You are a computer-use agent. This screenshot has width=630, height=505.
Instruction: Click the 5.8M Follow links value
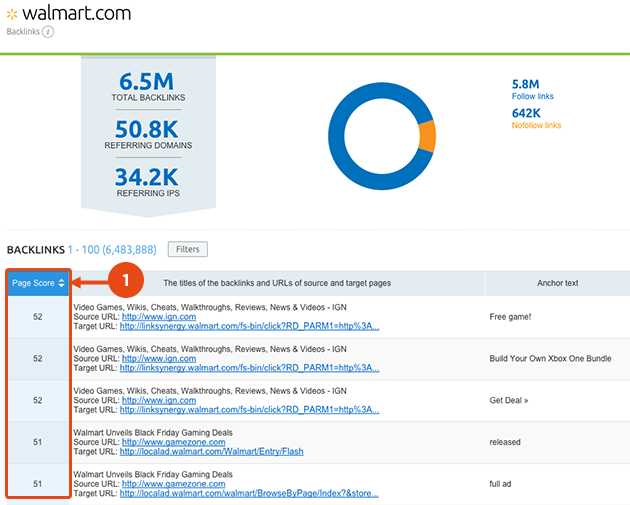click(526, 84)
